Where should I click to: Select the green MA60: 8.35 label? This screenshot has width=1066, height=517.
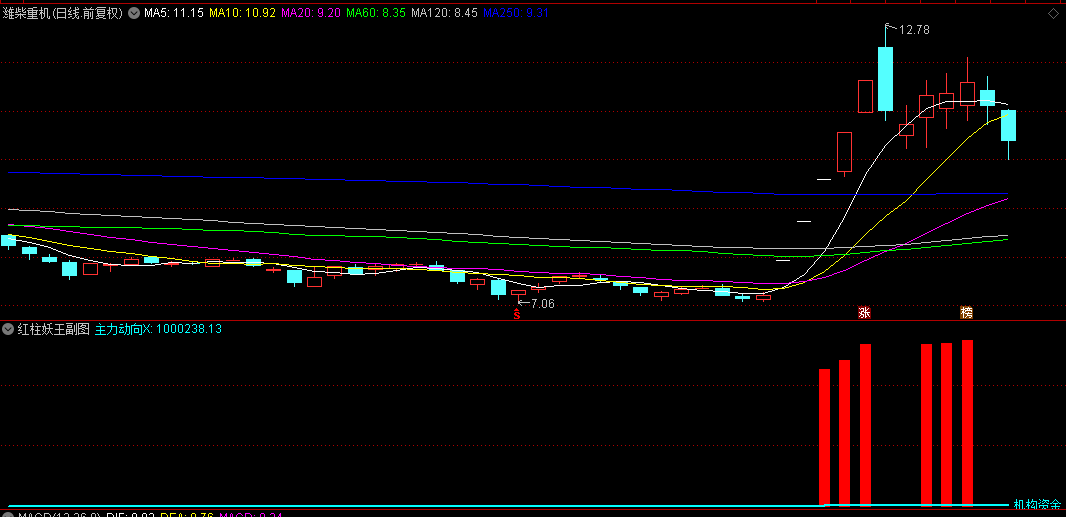(377, 13)
